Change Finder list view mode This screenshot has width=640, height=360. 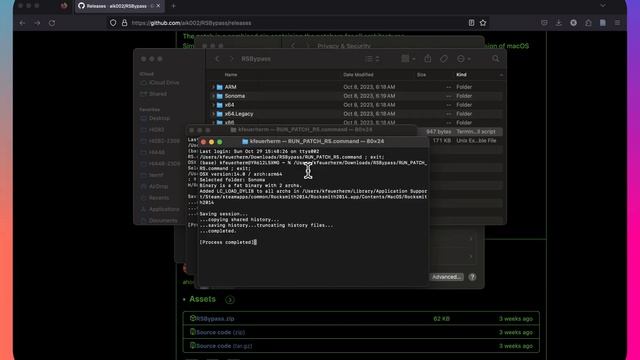click(x=372, y=59)
